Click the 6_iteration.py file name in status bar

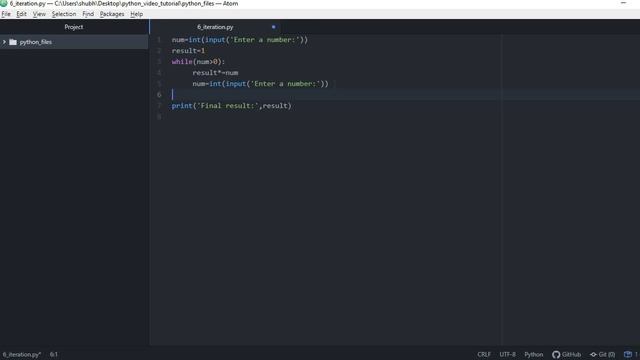pos(22,354)
